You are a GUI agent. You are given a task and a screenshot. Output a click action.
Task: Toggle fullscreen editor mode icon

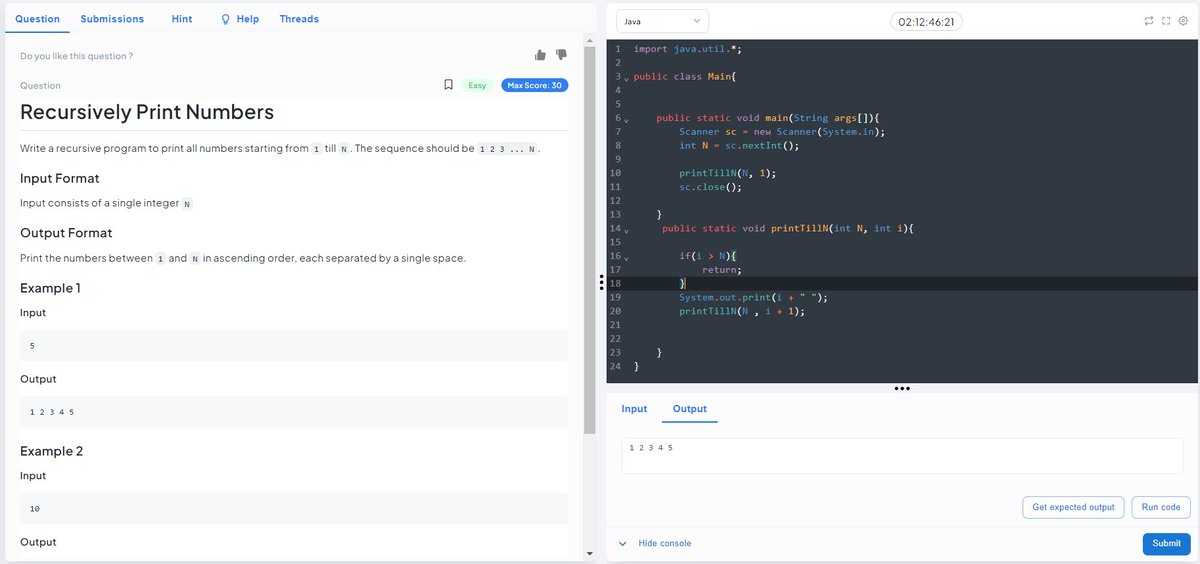(x=1166, y=21)
